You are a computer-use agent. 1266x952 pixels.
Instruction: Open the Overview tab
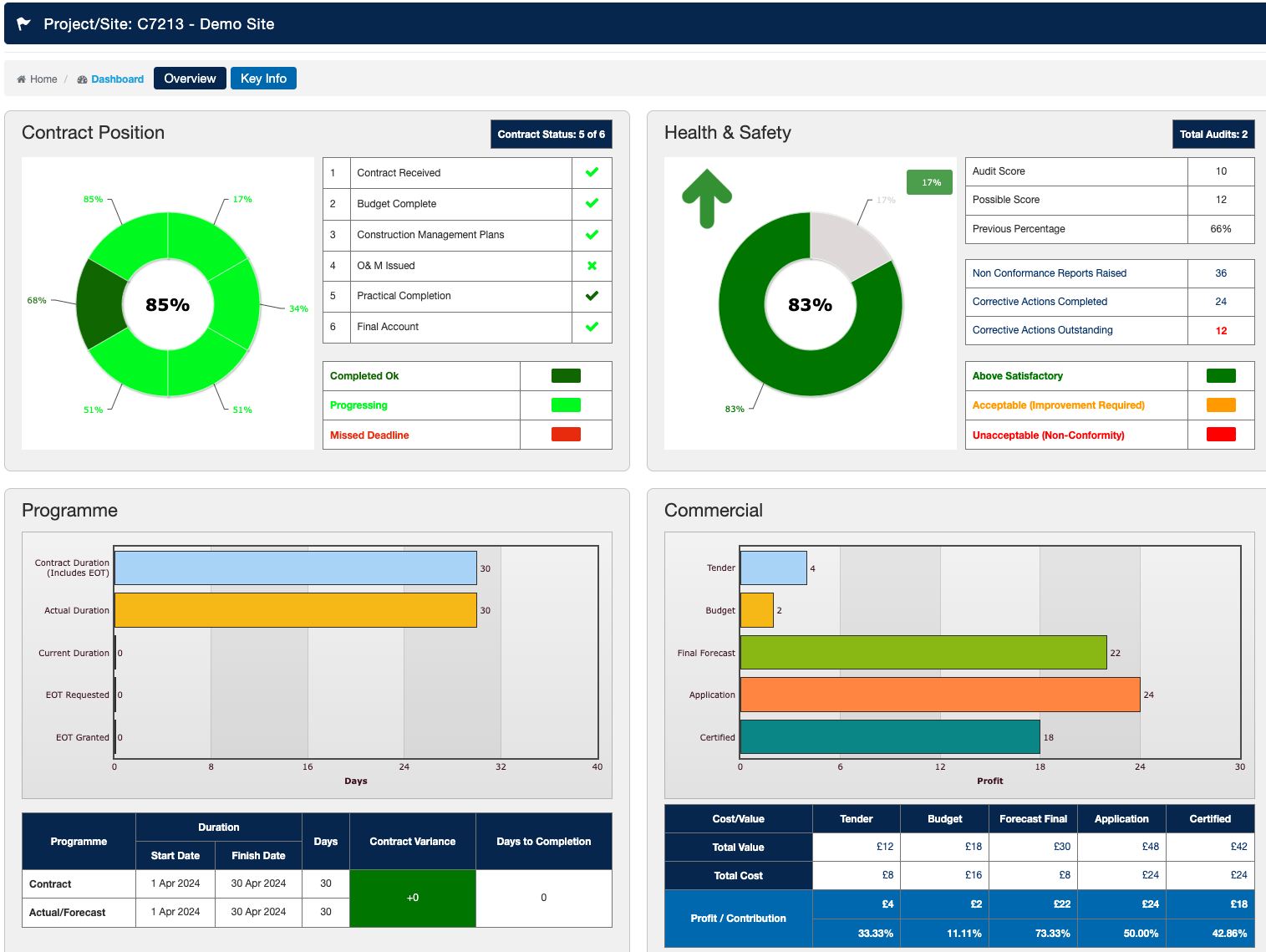coord(190,79)
